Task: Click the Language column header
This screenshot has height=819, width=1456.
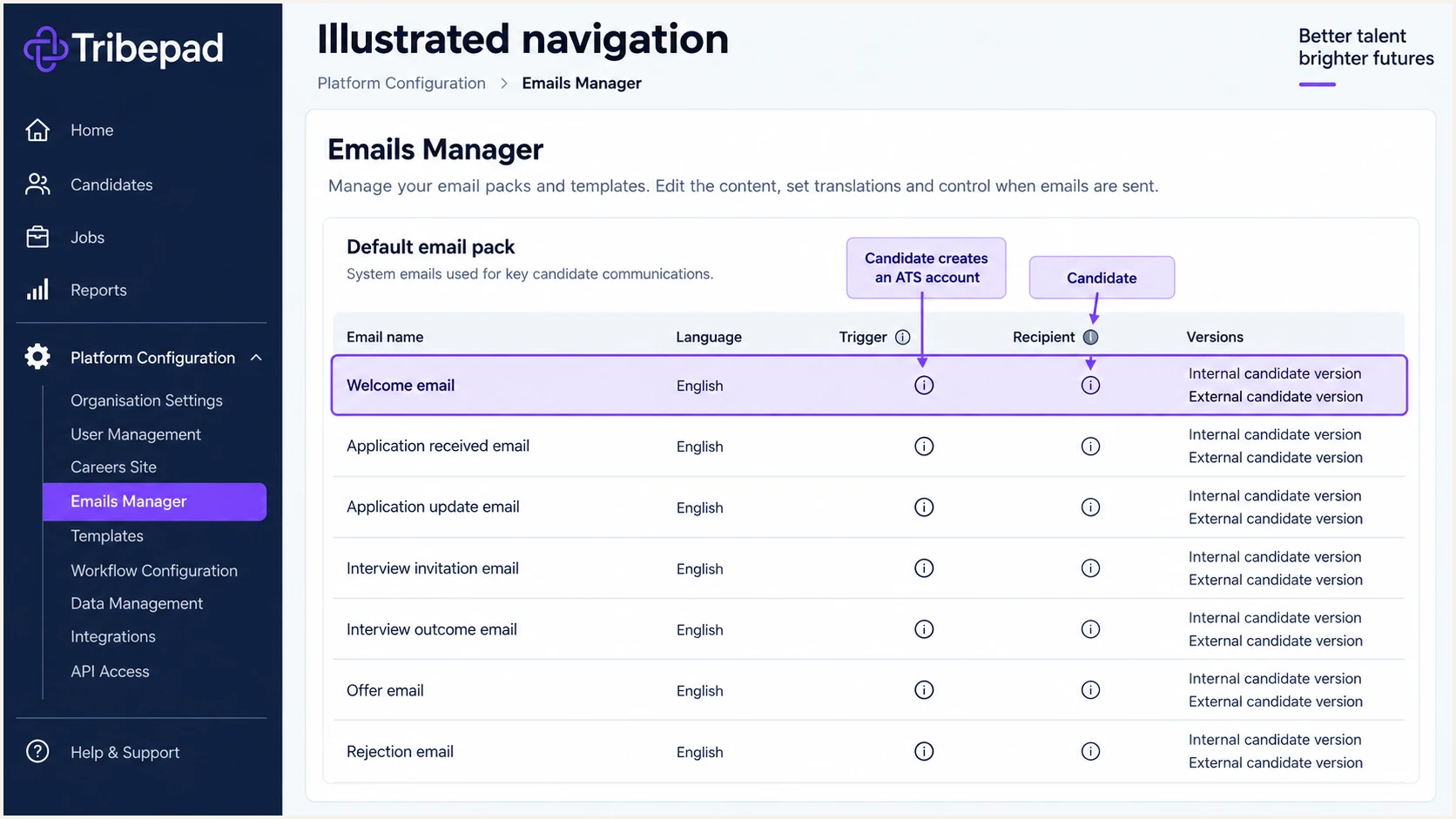Action: point(709,337)
